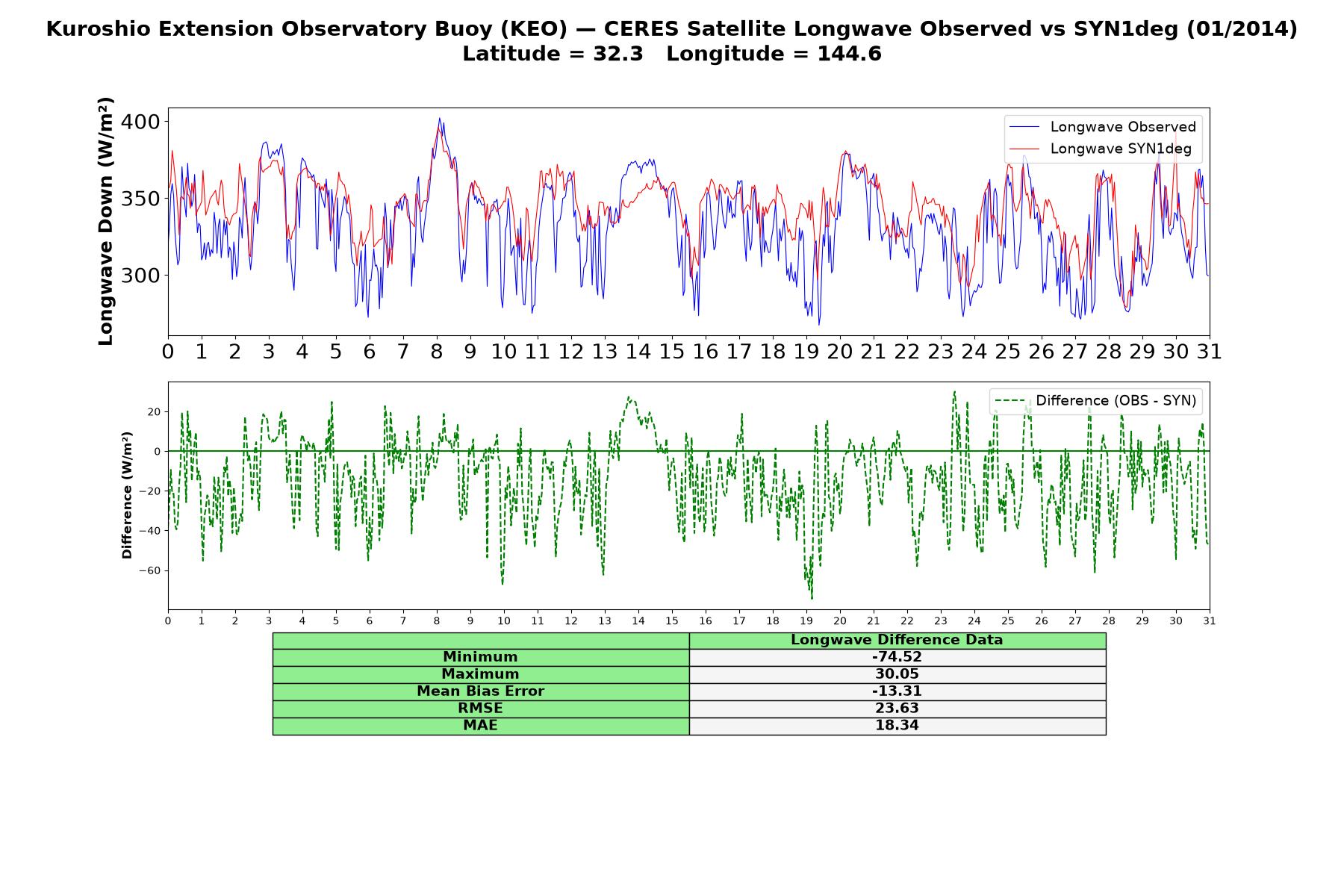
Task: Select the MAE value 18.34
Action: [x=897, y=726]
